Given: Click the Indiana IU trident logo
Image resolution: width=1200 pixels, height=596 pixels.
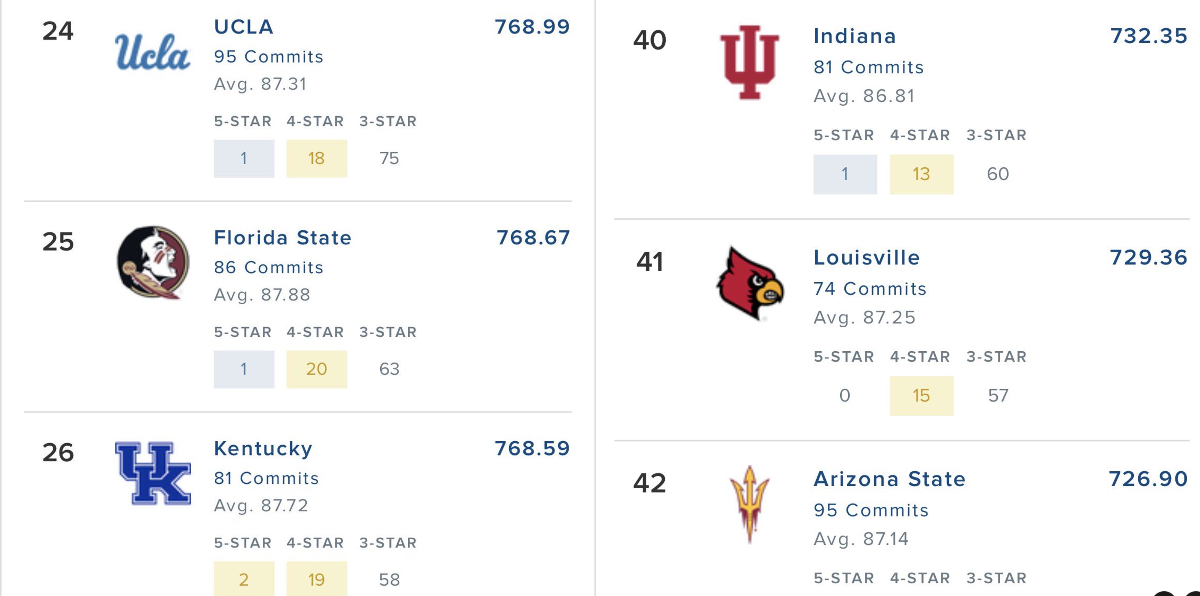Looking at the screenshot, I should pos(749,63).
